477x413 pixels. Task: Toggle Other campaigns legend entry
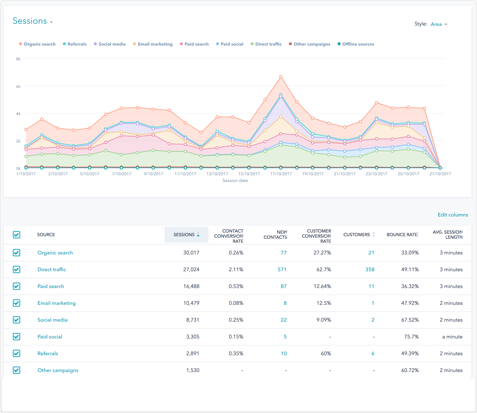pos(309,44)
